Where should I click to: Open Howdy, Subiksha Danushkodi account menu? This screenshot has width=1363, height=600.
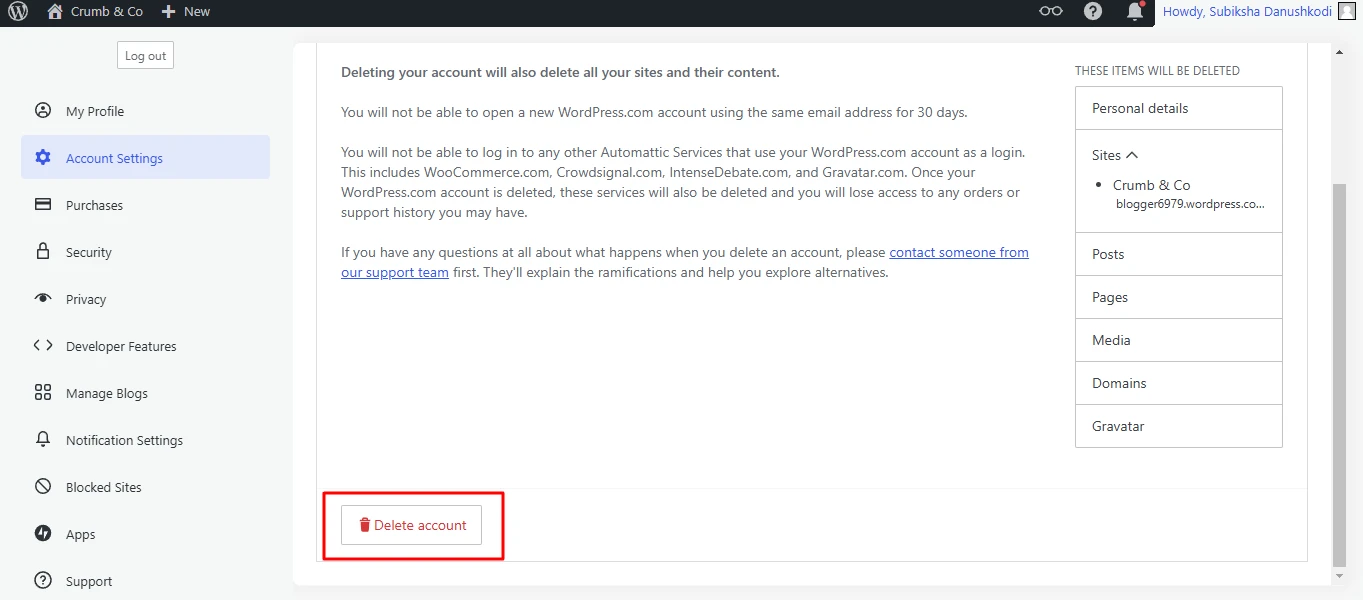1246,12
